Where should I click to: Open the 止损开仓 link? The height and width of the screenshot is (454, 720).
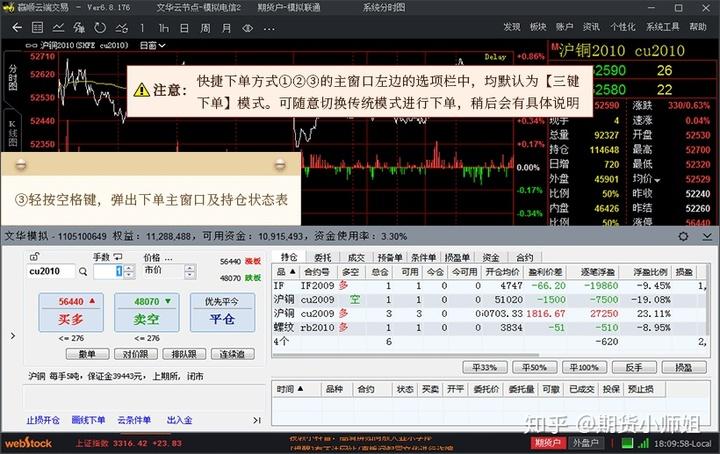[43, 420]
